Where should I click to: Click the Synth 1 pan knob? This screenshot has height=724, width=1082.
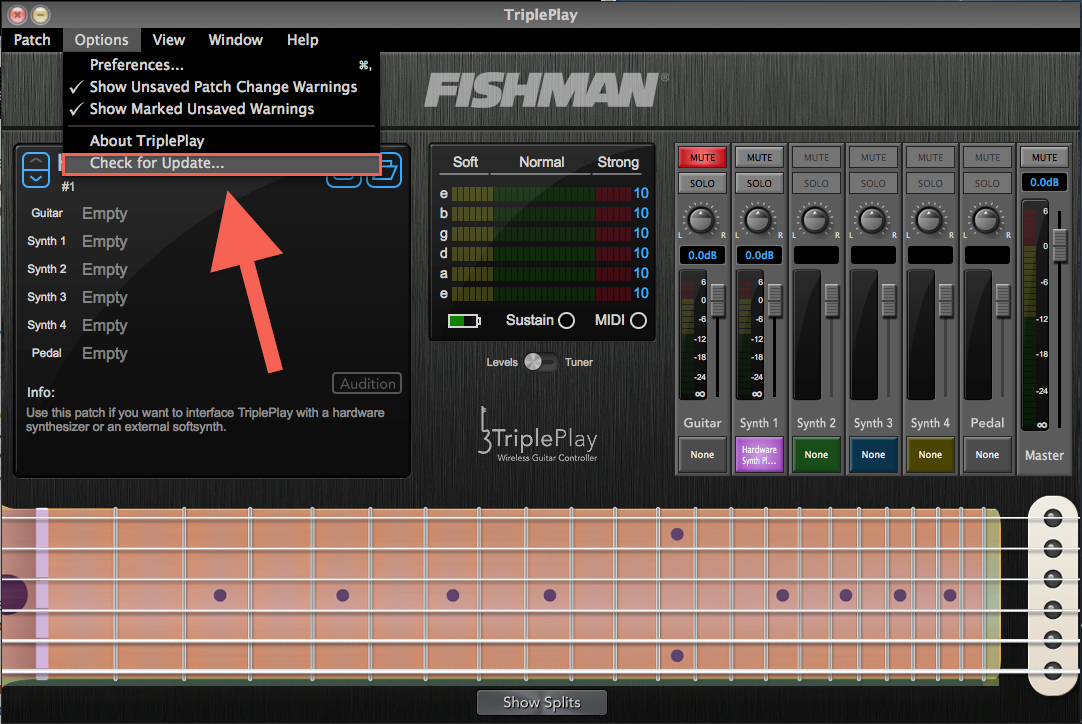tap(759, 220)
